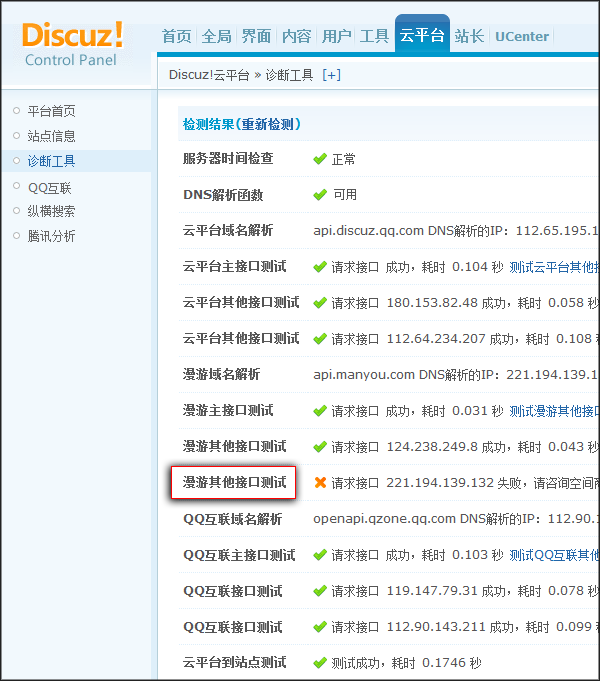The image size is (600, 681).
Task: Open the 首页 top navigation tab
Action: (x=176, y=36)
